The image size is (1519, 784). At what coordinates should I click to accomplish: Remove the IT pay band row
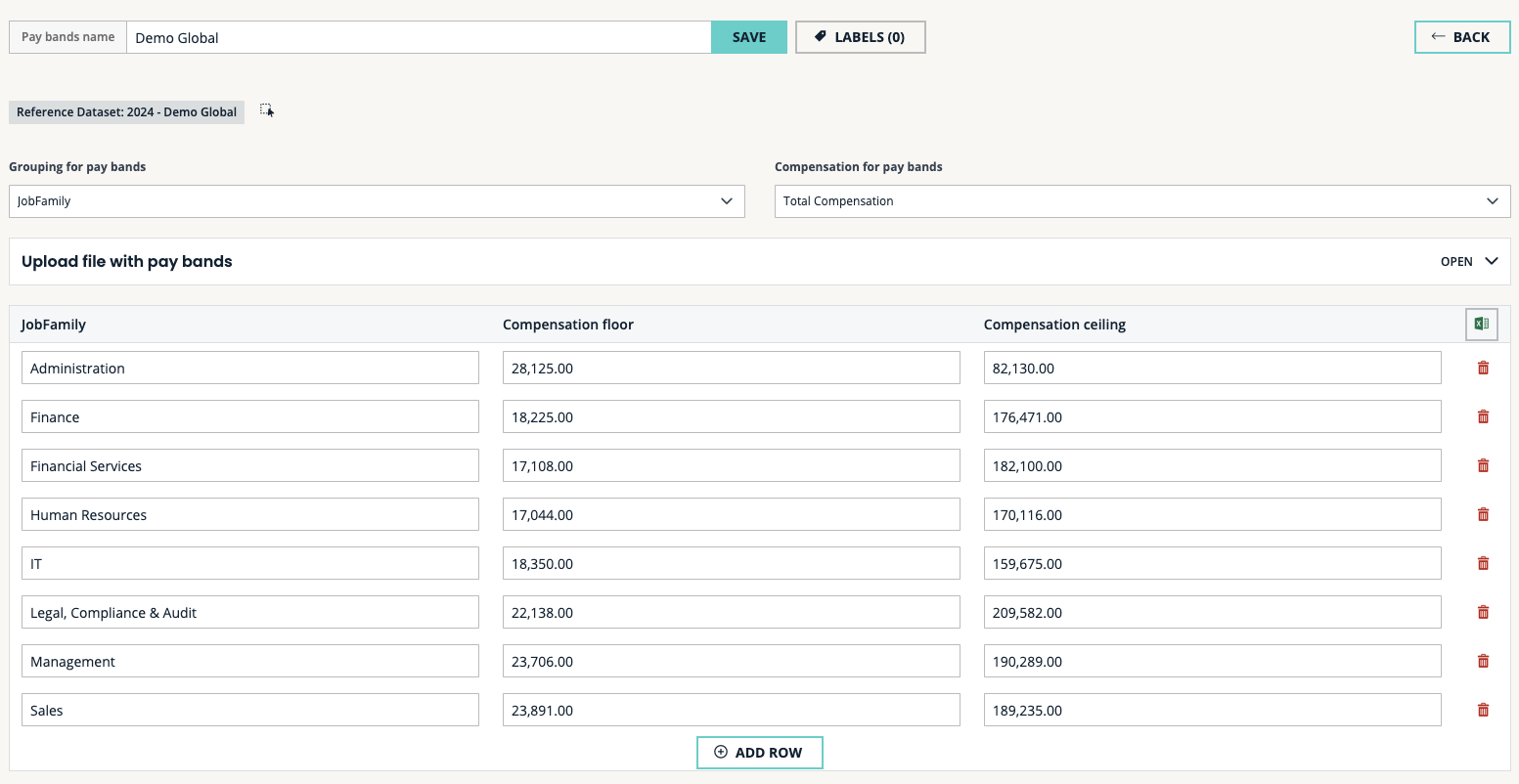pyautogui.click(x=1483, y=563)
